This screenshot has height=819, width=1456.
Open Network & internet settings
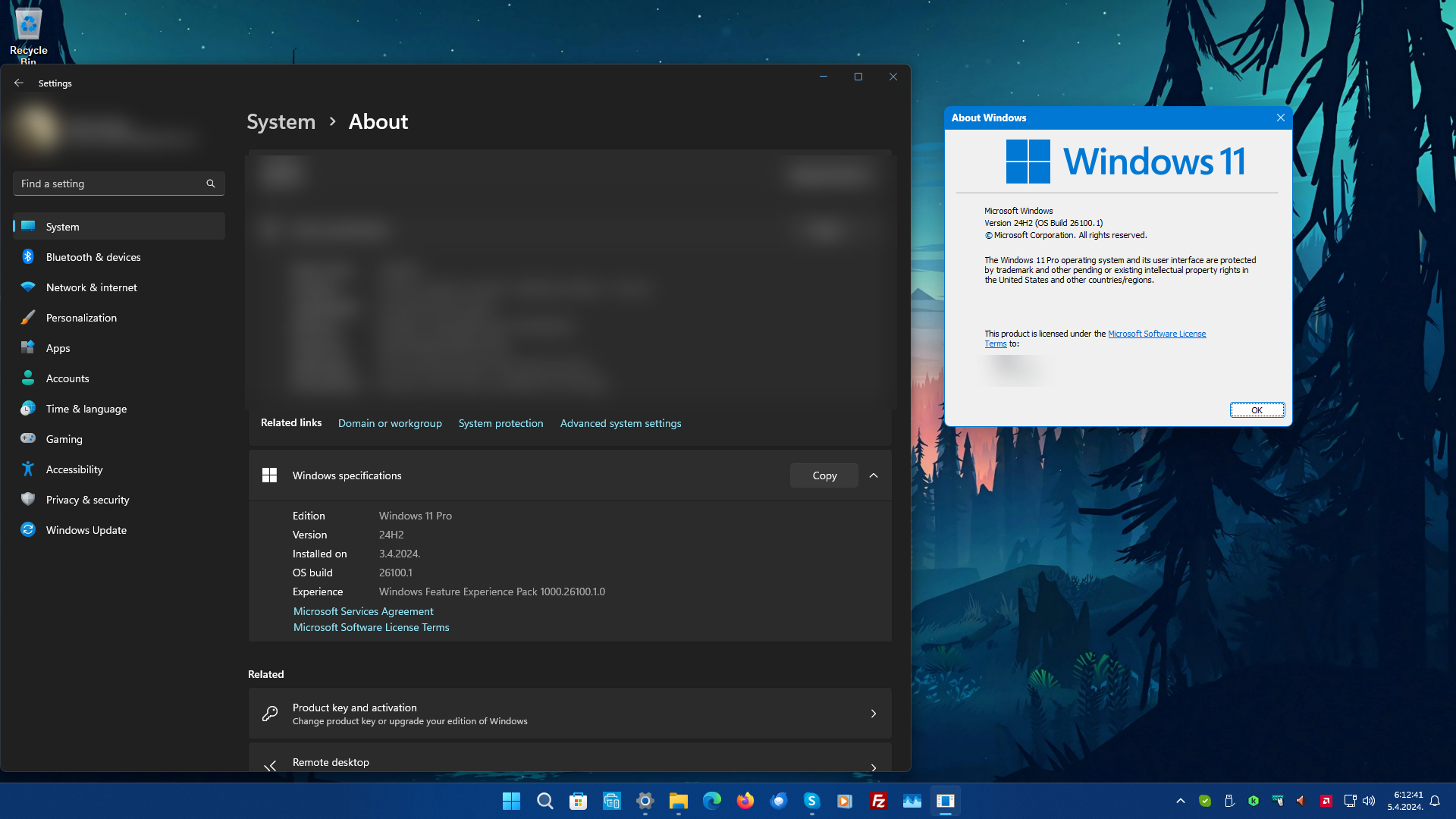[91, 287]
